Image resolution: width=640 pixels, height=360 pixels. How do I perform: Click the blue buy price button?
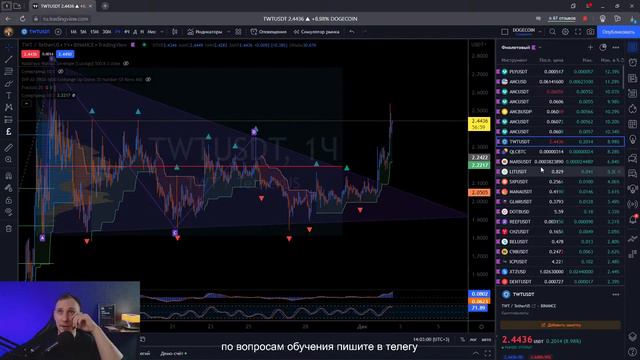pyautogui.click(x=65, y=54)
